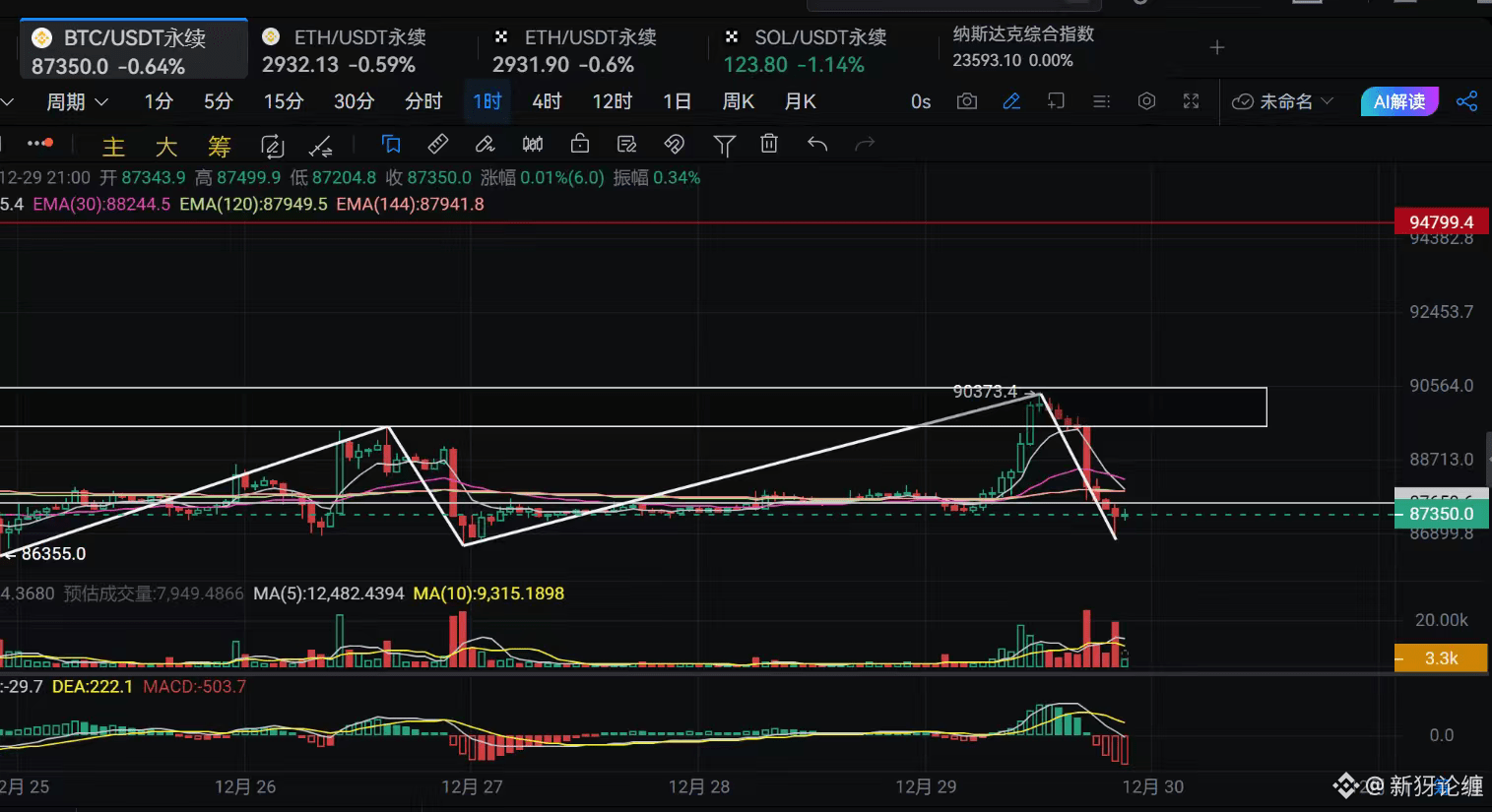Viewport: 1492px width, 812px height.
Task: Open chart settings hexagon icon
Action: 1146,101
